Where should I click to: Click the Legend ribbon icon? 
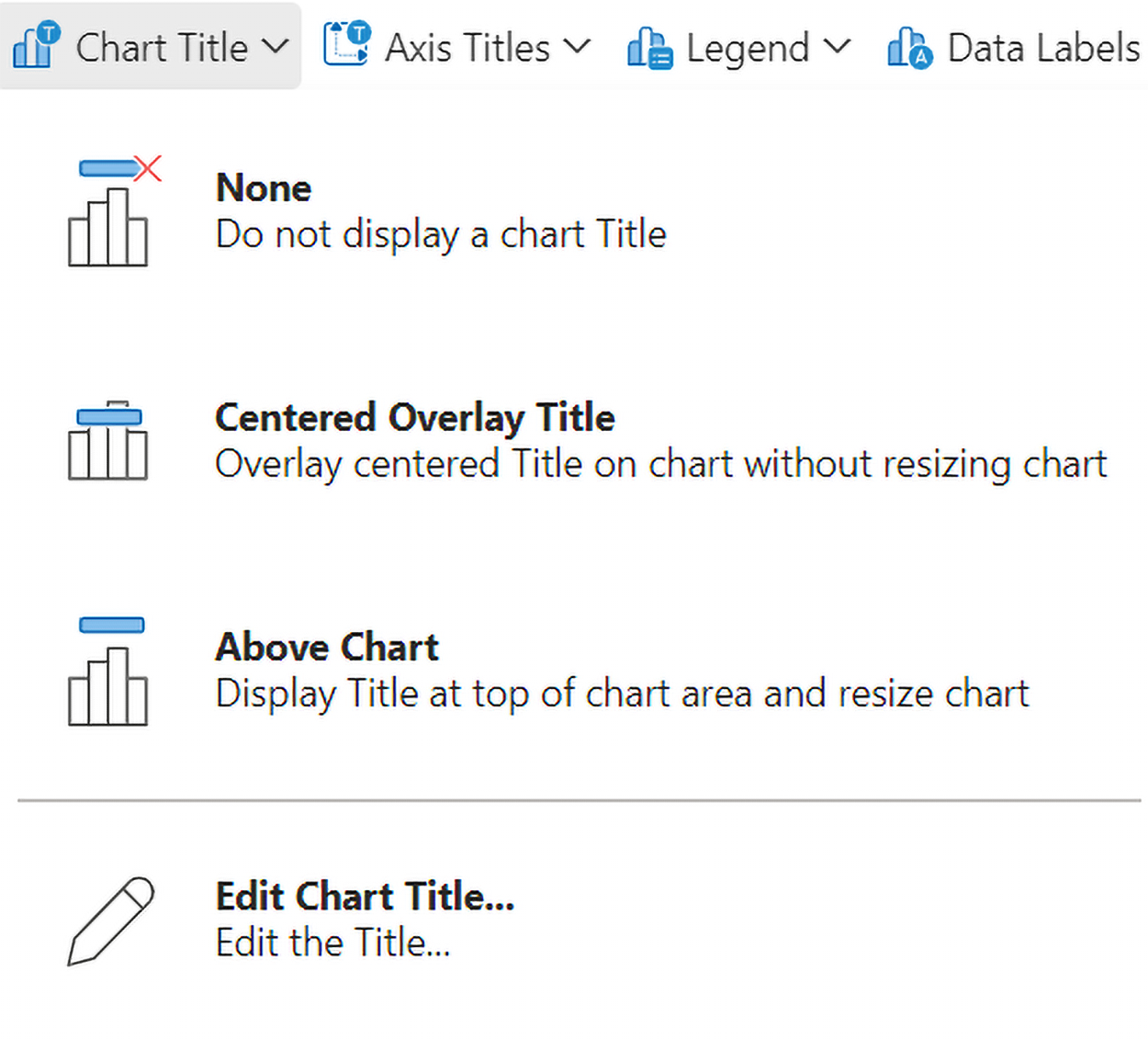(649, 48)
